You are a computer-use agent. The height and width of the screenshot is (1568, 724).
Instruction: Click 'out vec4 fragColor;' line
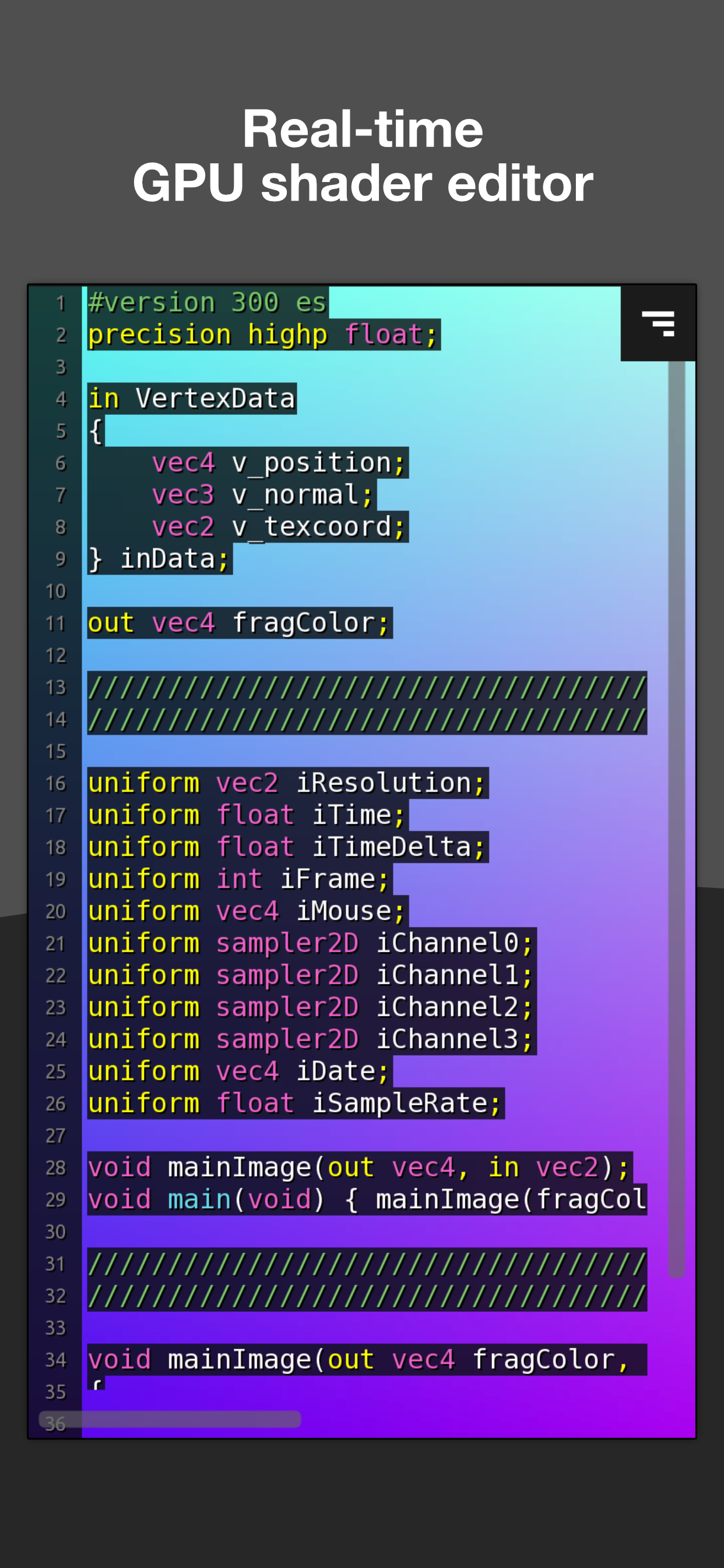click(x=238, y=622)
